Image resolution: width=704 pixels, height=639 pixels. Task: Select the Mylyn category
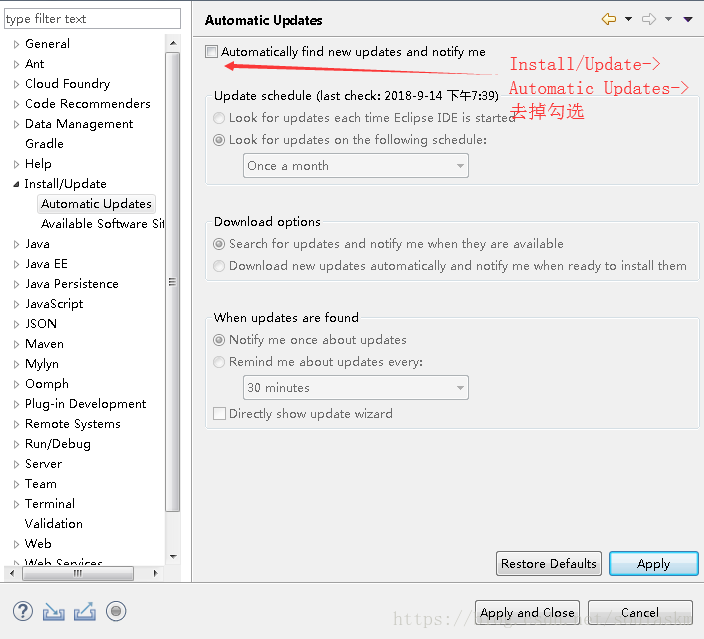point(42,364)
